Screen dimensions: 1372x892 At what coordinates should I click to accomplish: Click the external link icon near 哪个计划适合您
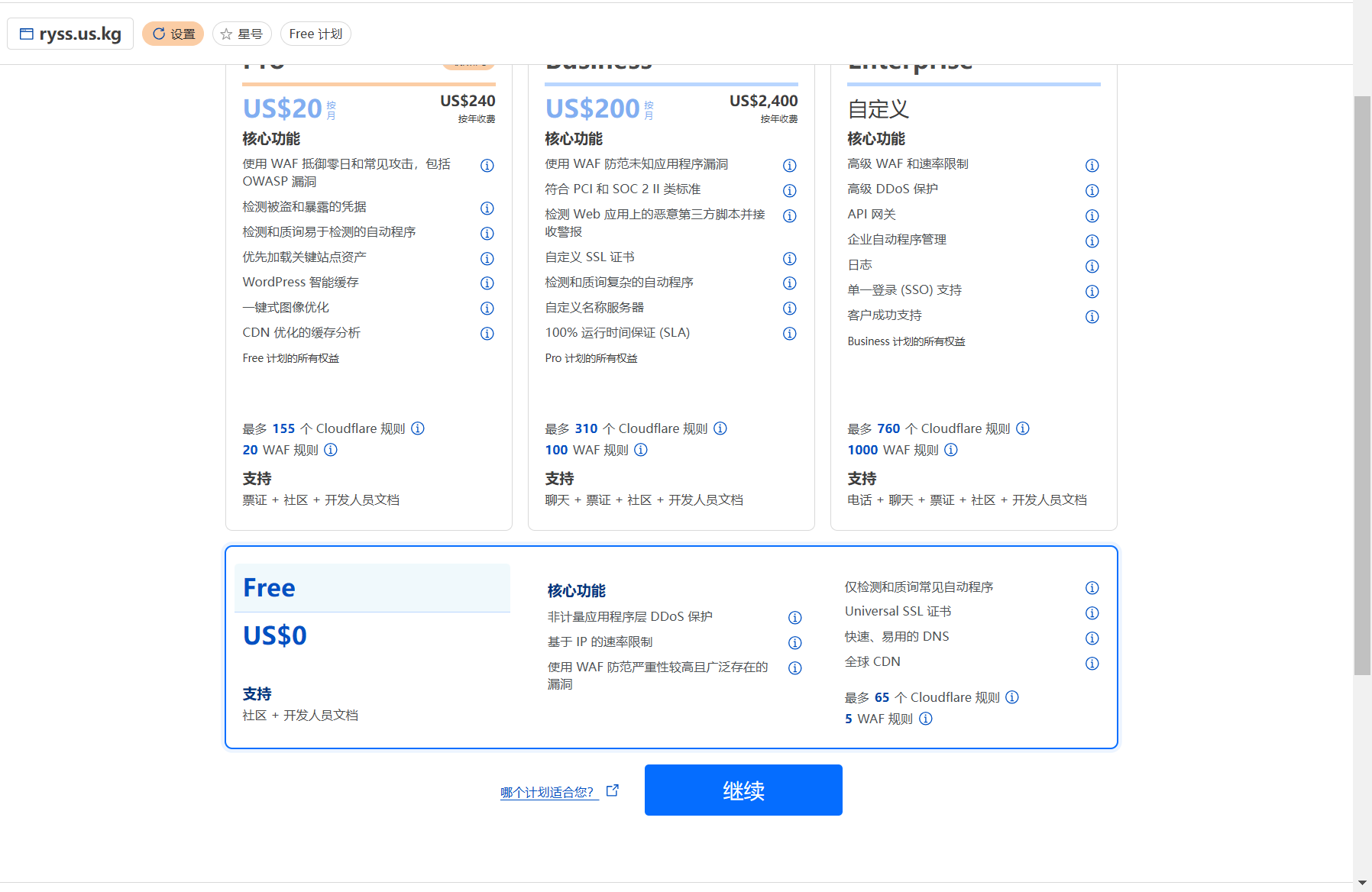pyautogui.click(x=612, y=790)
